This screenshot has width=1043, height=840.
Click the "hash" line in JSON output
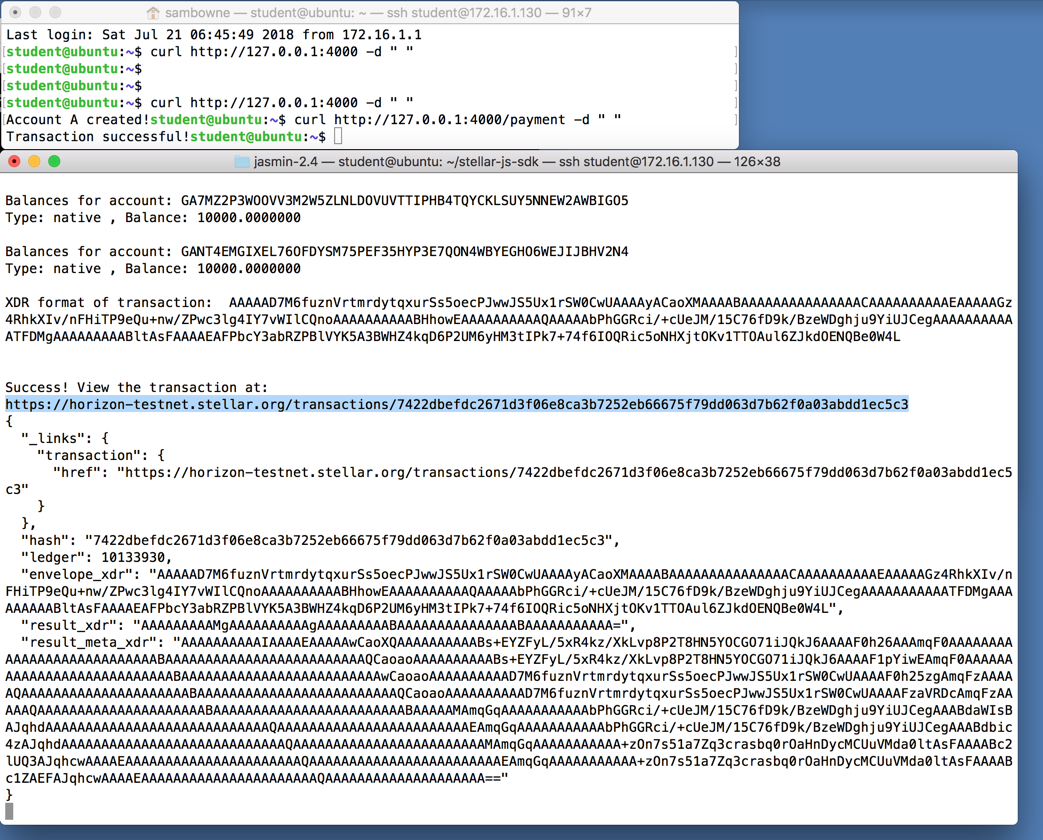coord(320,540)
